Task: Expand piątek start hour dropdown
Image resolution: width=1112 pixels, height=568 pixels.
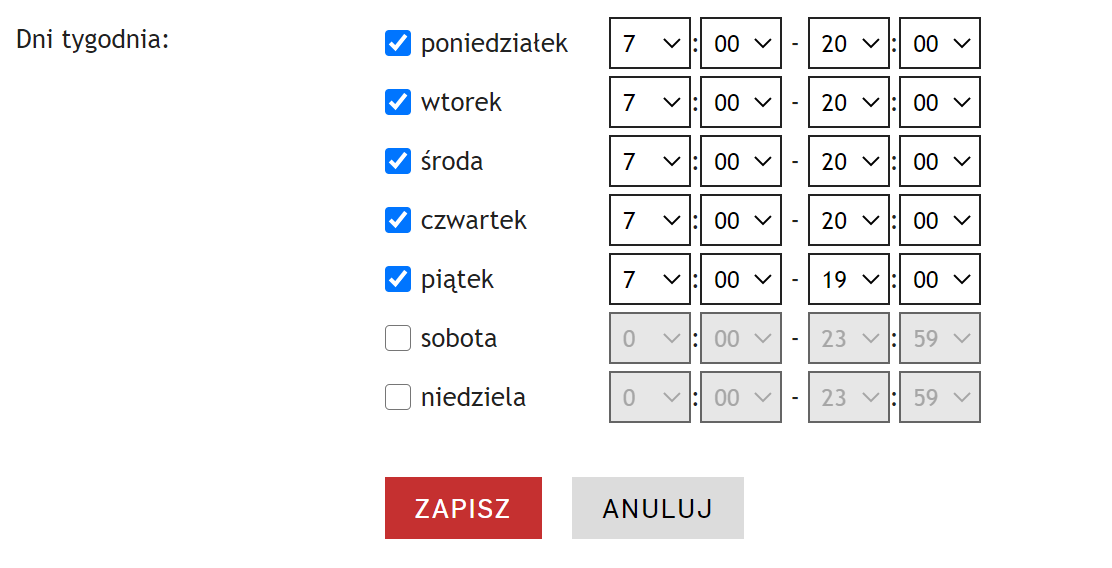Action: click(649, 279)
